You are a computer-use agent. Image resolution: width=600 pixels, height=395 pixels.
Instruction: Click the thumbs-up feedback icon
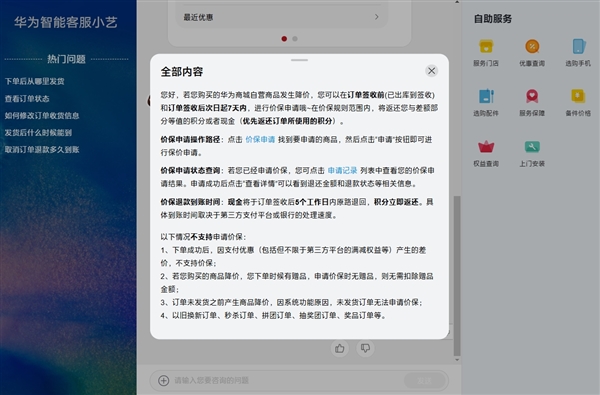tap(339, 348)
